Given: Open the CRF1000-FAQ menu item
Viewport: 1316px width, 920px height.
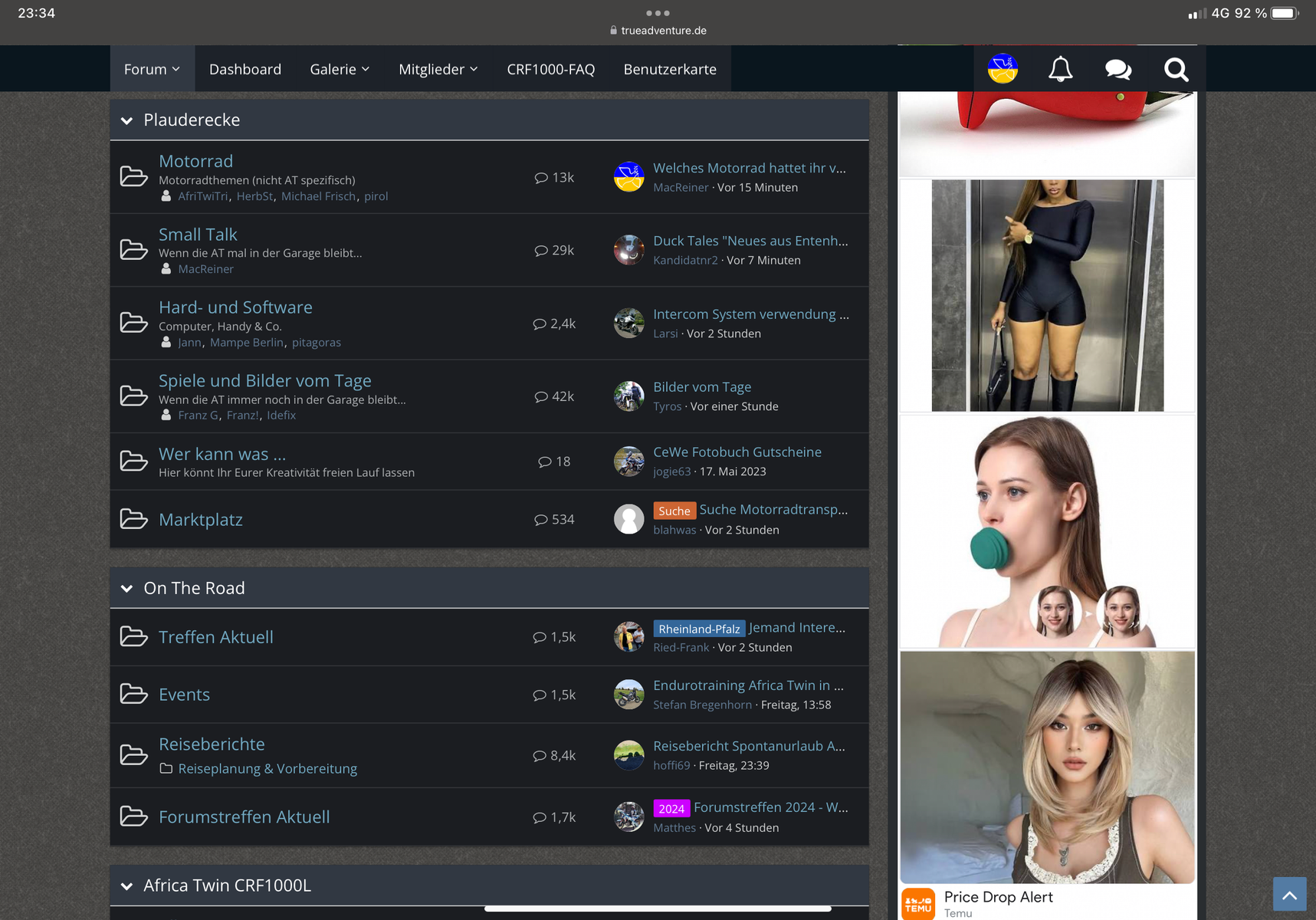Looking at the screenshot, I should click(x=550, y=69).
